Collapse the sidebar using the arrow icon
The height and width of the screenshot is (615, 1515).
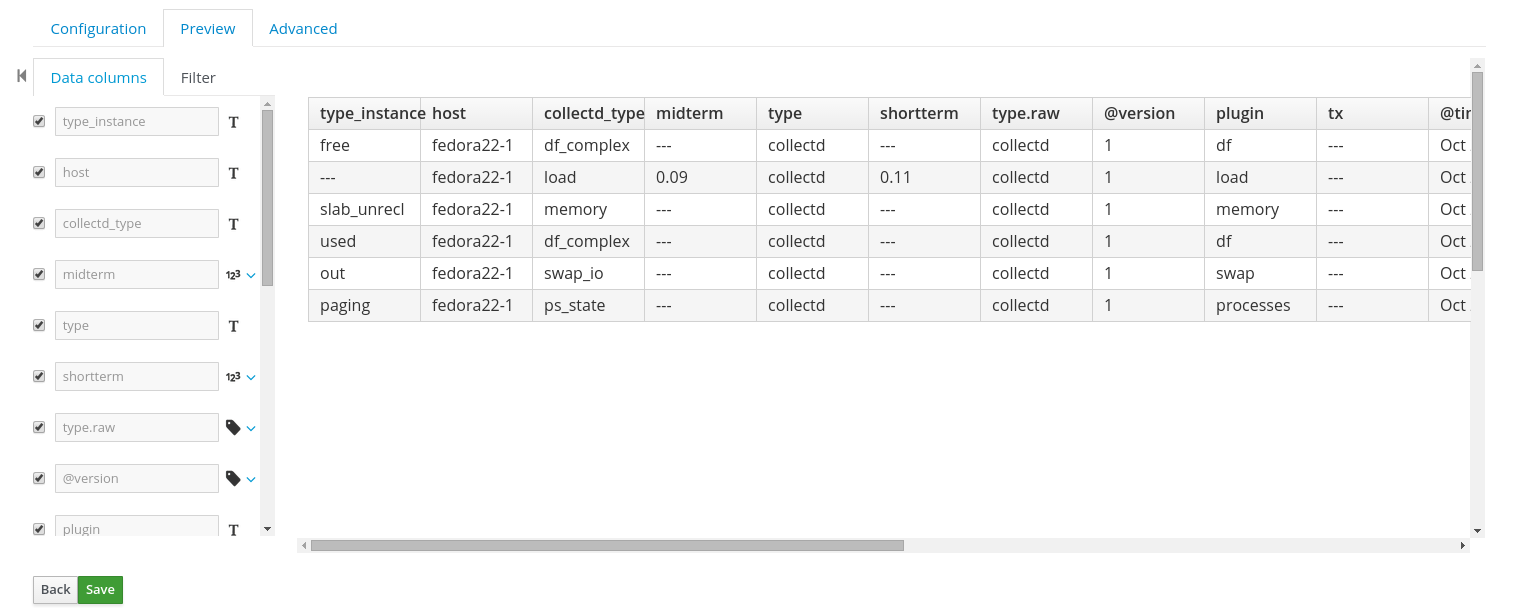(x=20, y=75)
